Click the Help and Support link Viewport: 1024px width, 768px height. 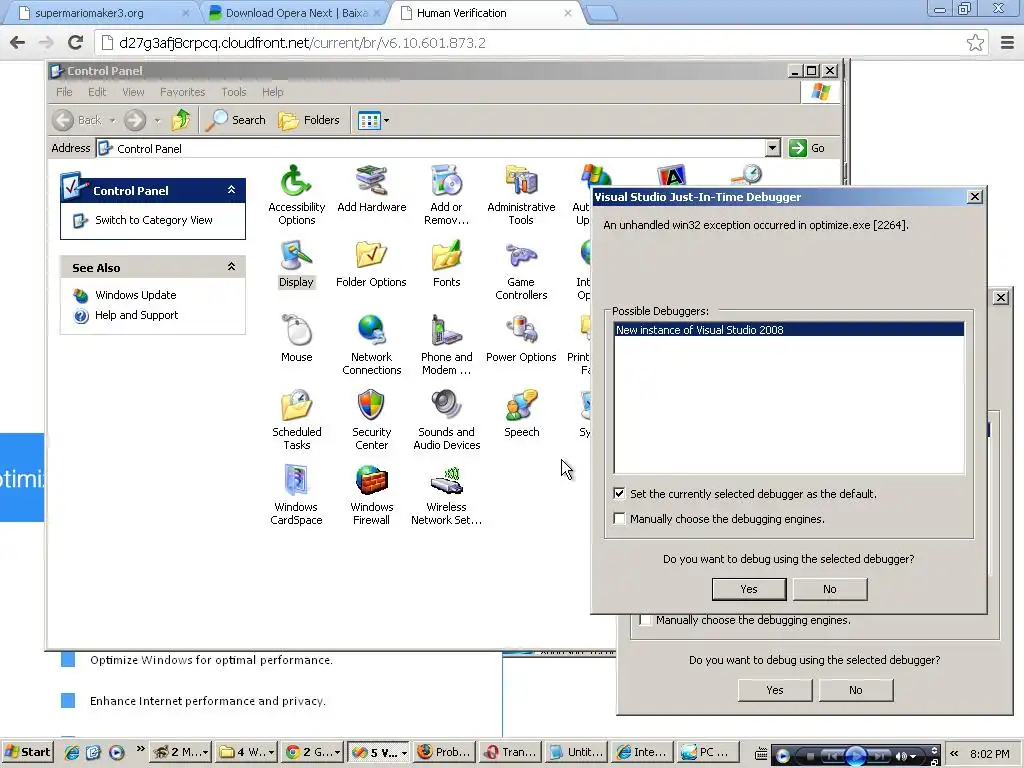tap(136, 315)
